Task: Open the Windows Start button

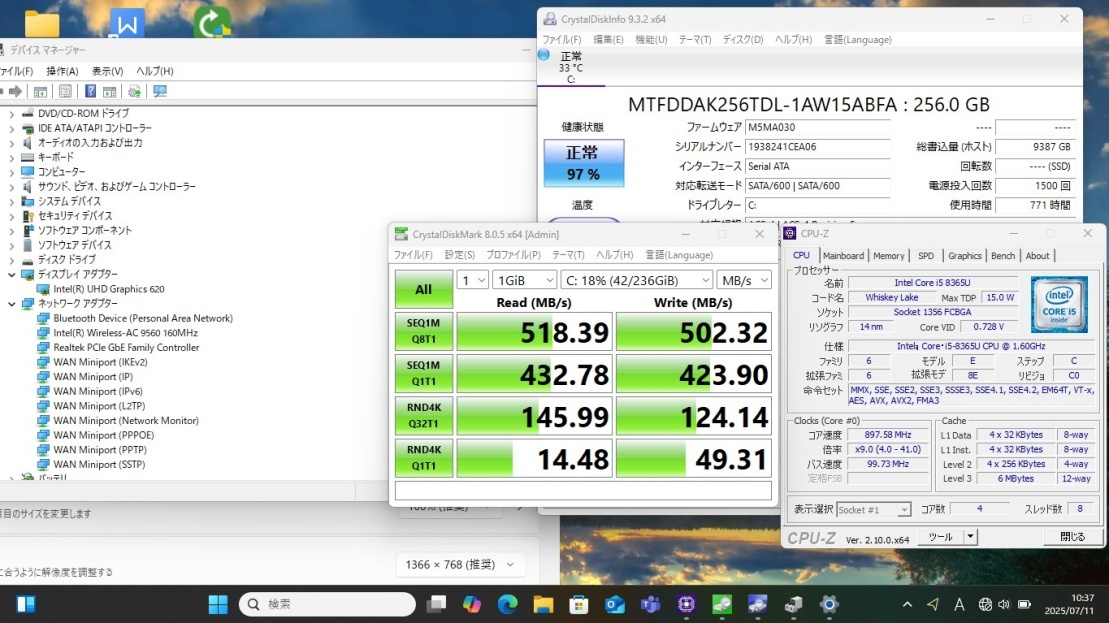Action: 218,604
